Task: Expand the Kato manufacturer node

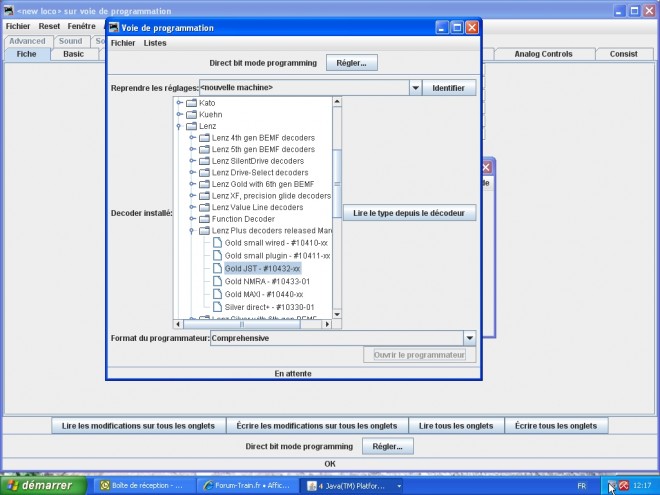Action: 180,103
